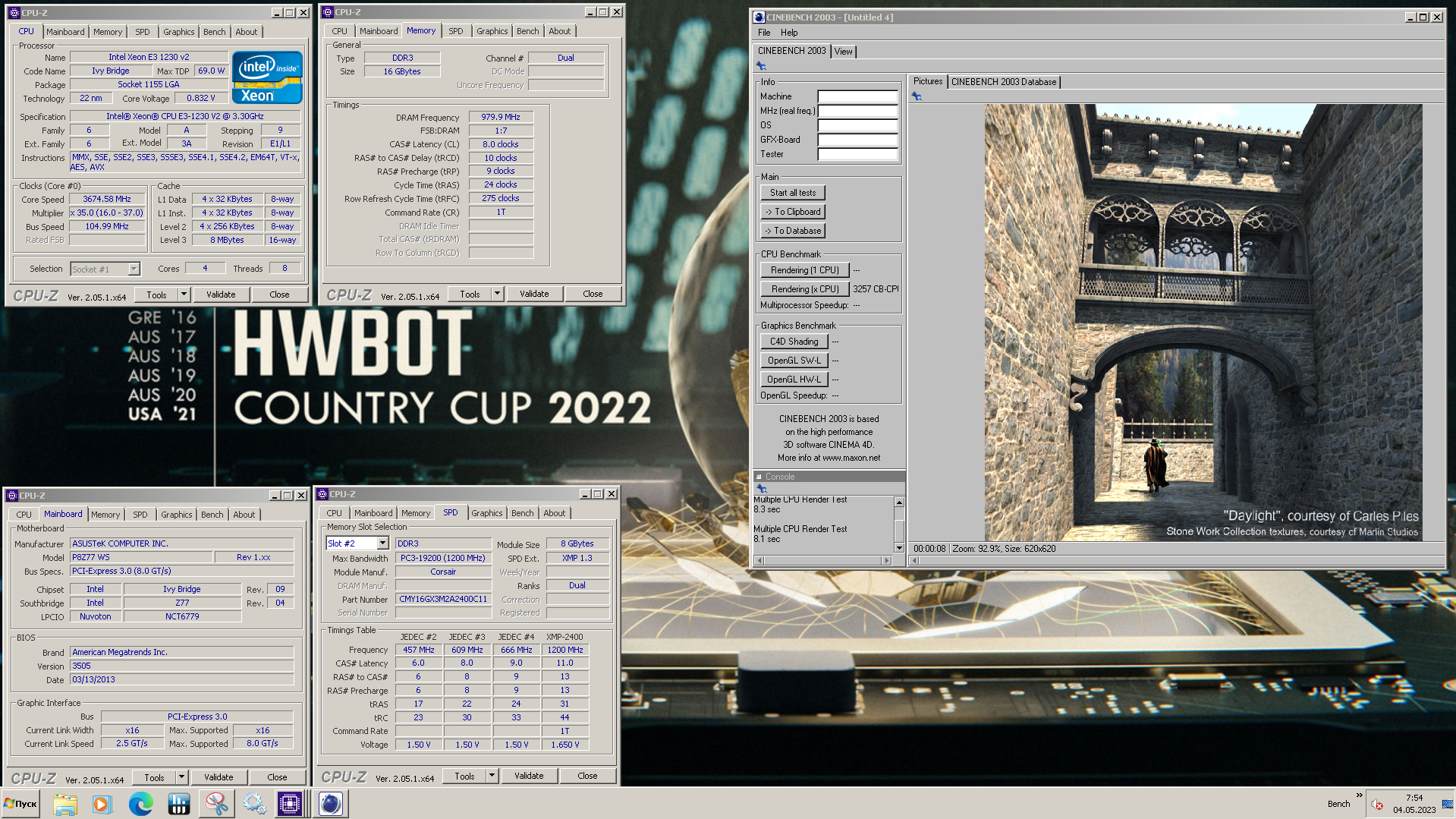1456x819 pixels.
Task: Open the Slot #2 memory slot dropdown
Action: click(383, 543)
